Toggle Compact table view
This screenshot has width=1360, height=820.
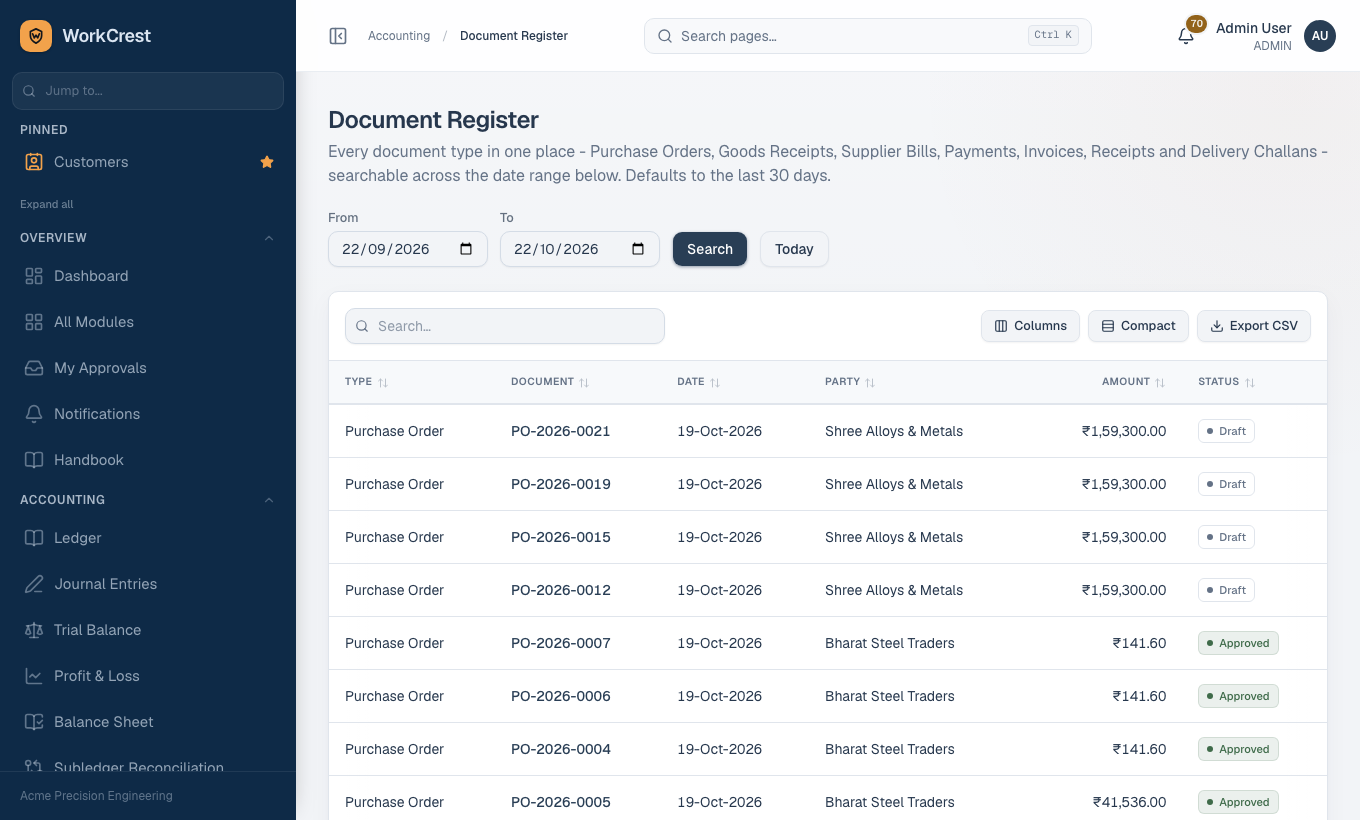(1138, 326)
